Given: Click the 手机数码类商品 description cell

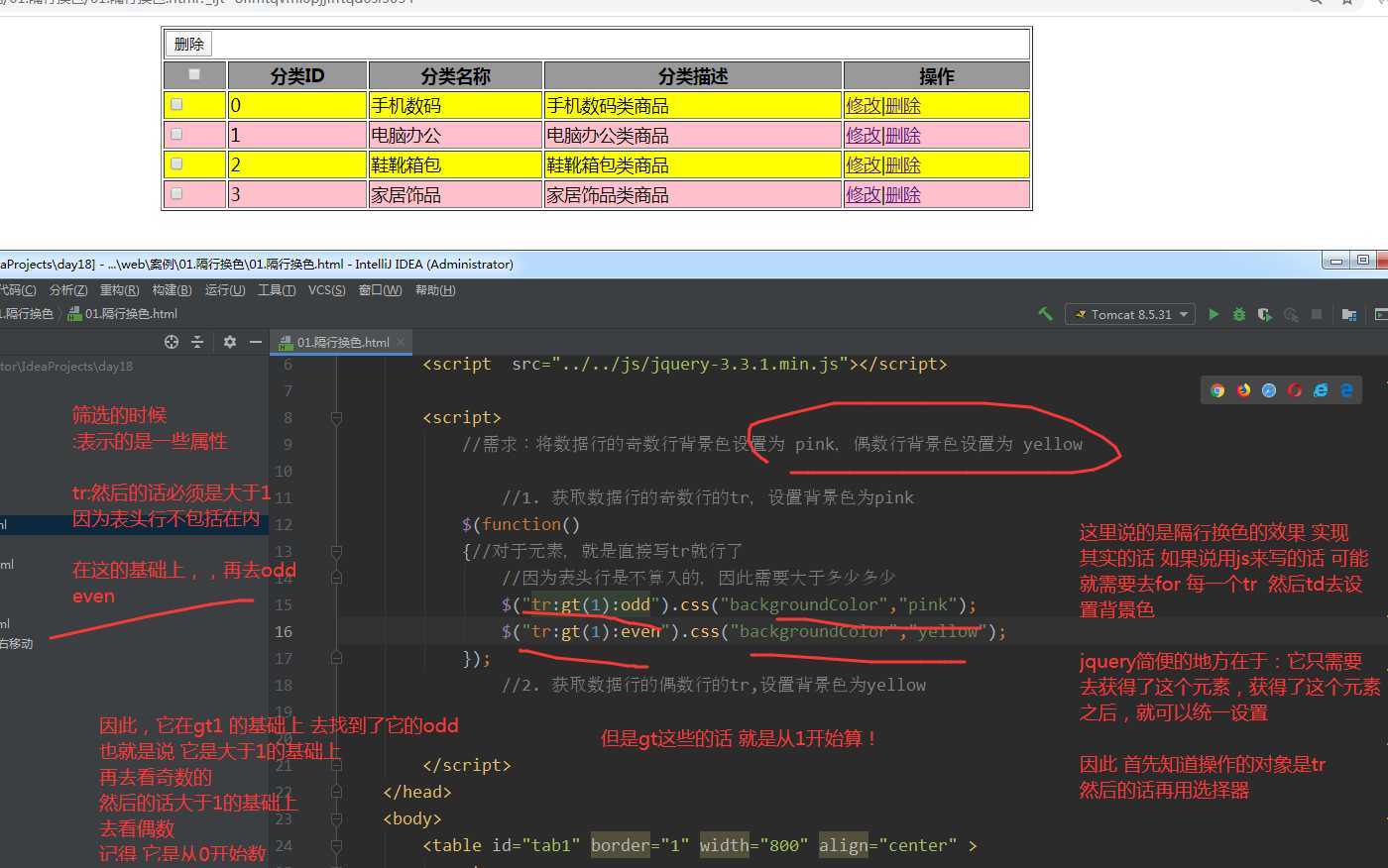Looking at the screenshot, I should point(693,105).
